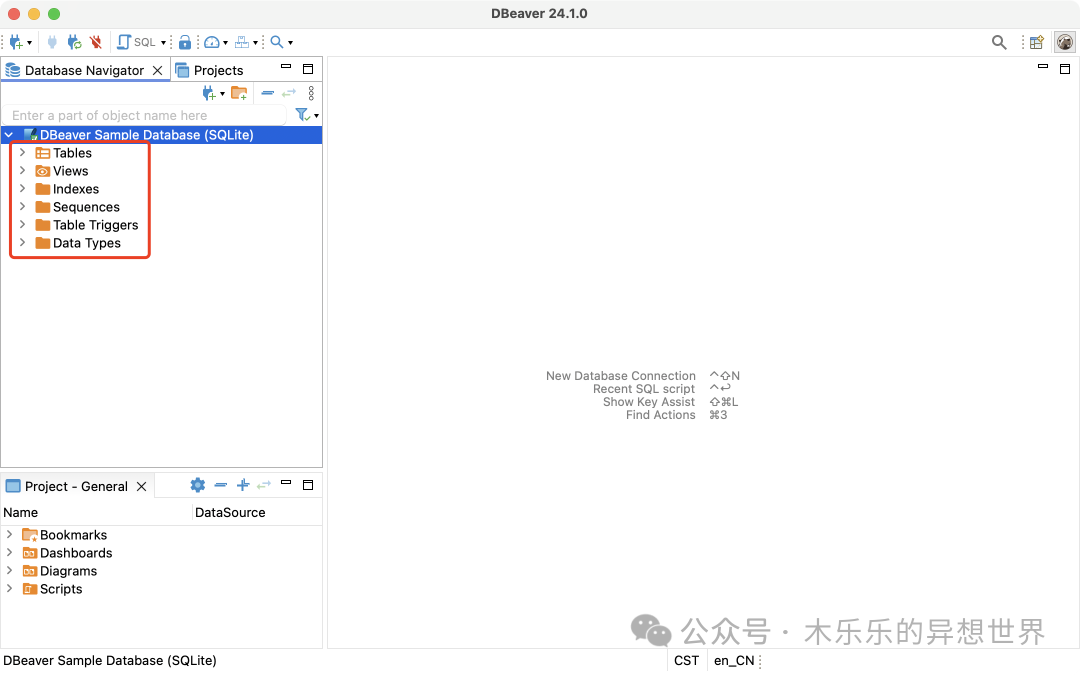Expand the database tasks dropdown arrow
This screenshot has width=1080, height=675.
[x=256, y=43]
